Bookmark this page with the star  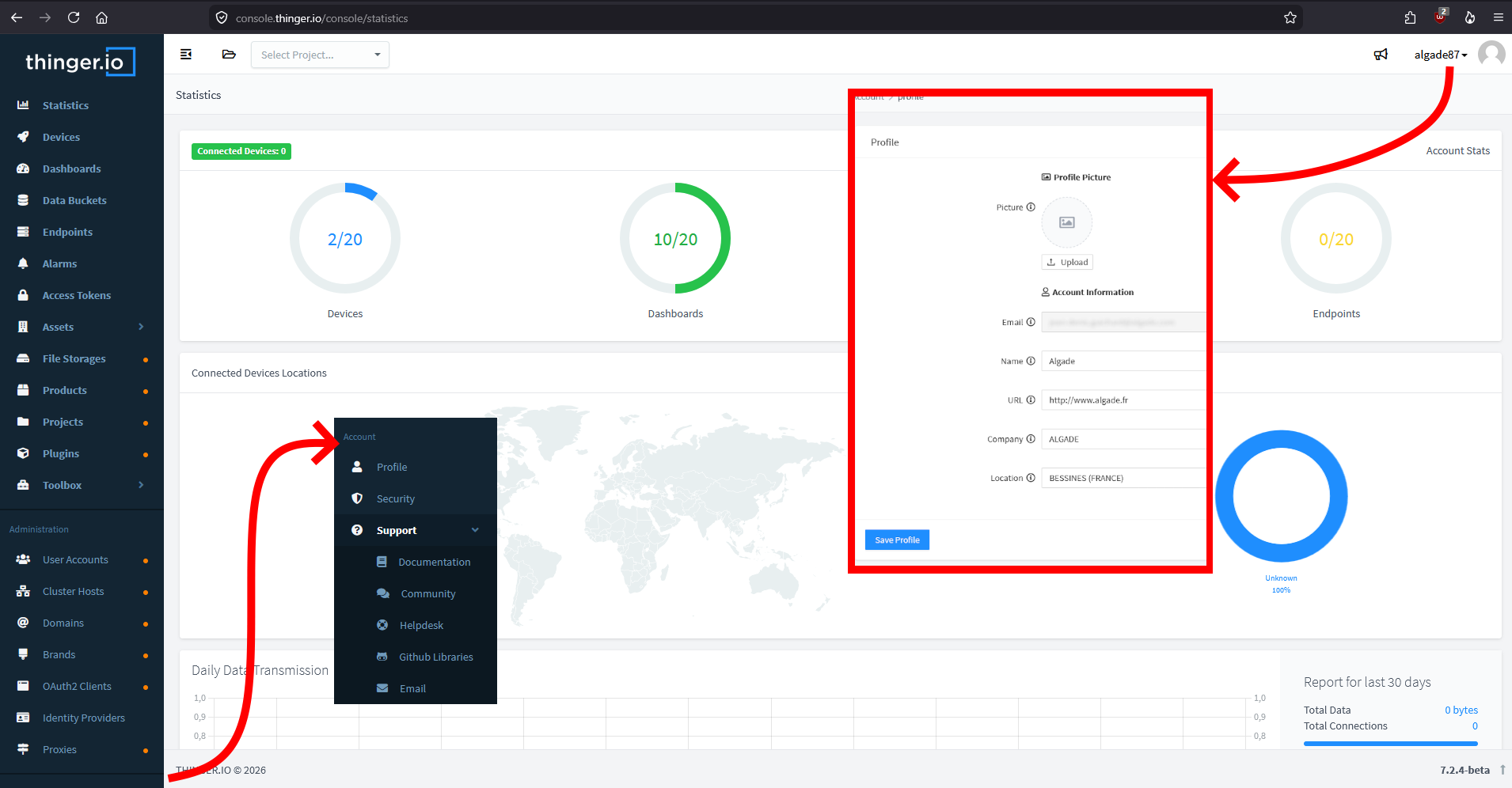coord(1290,17)
